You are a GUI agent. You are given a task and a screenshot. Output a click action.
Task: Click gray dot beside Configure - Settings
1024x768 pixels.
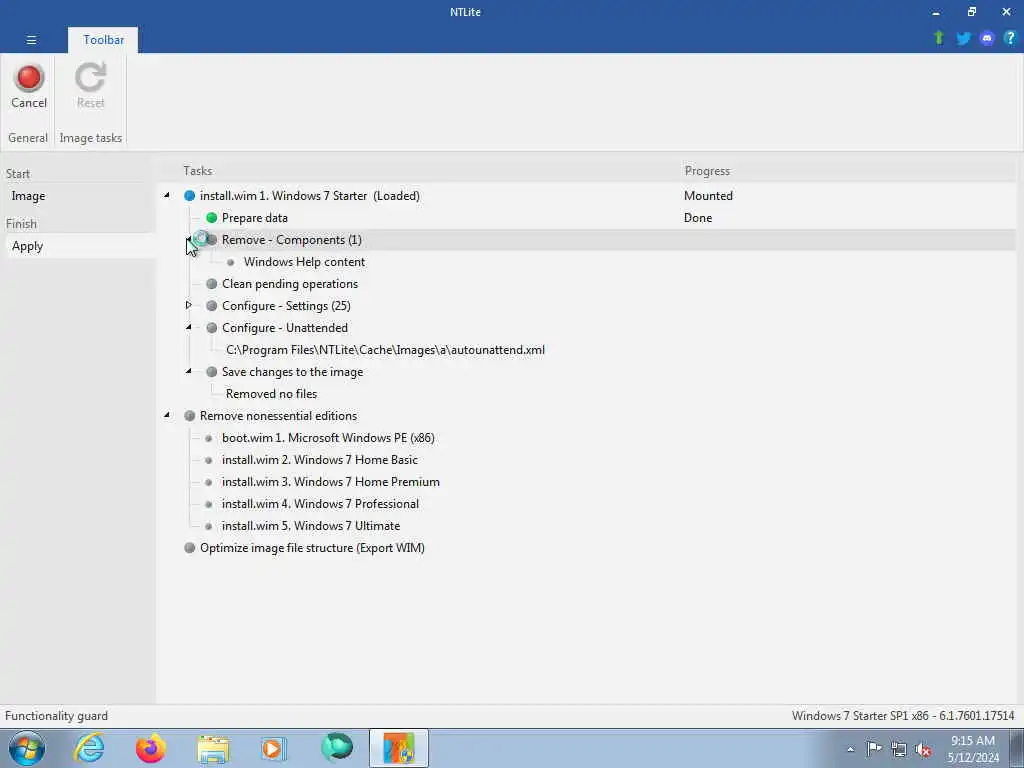(212, 306)
